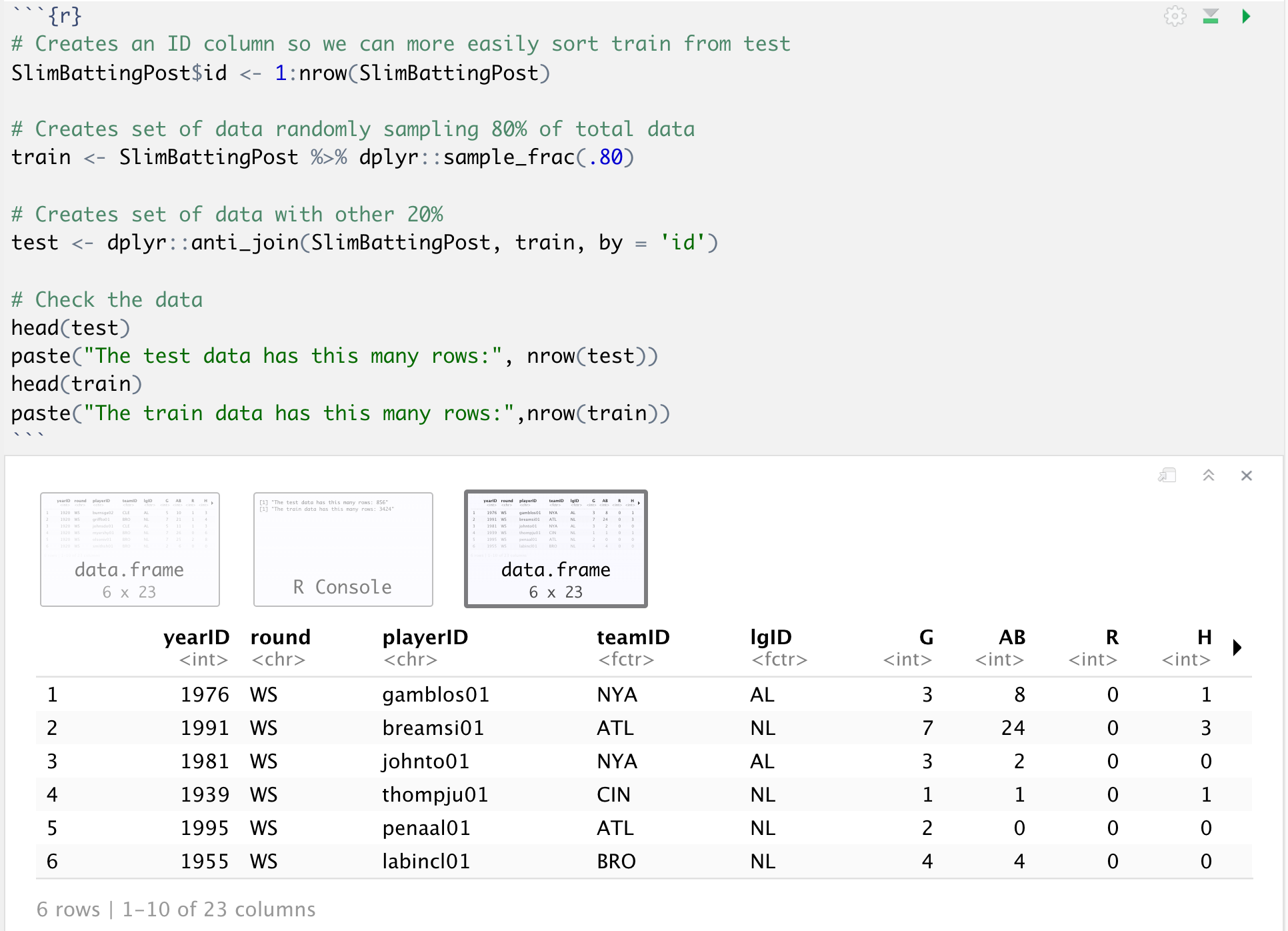The height and width of the screenshot is (931, 1288).
Task: Select row with player gamblos01
Action: click(435, 695)
